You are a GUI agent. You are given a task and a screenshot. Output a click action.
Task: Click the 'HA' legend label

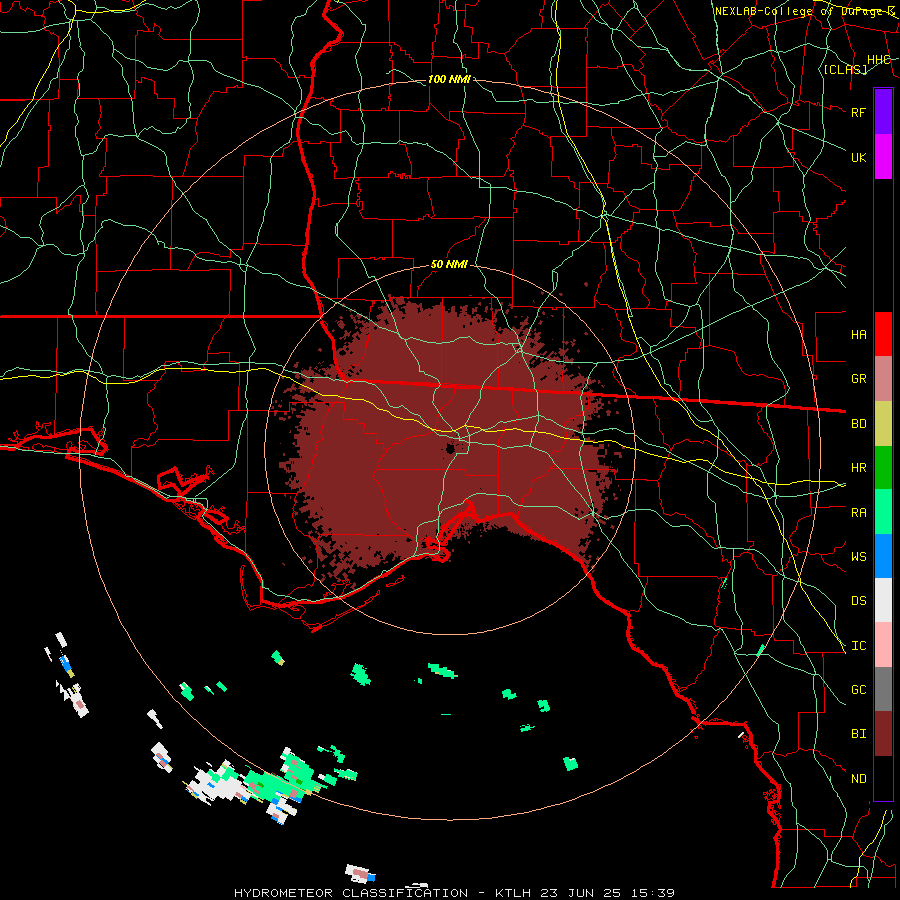858,335
